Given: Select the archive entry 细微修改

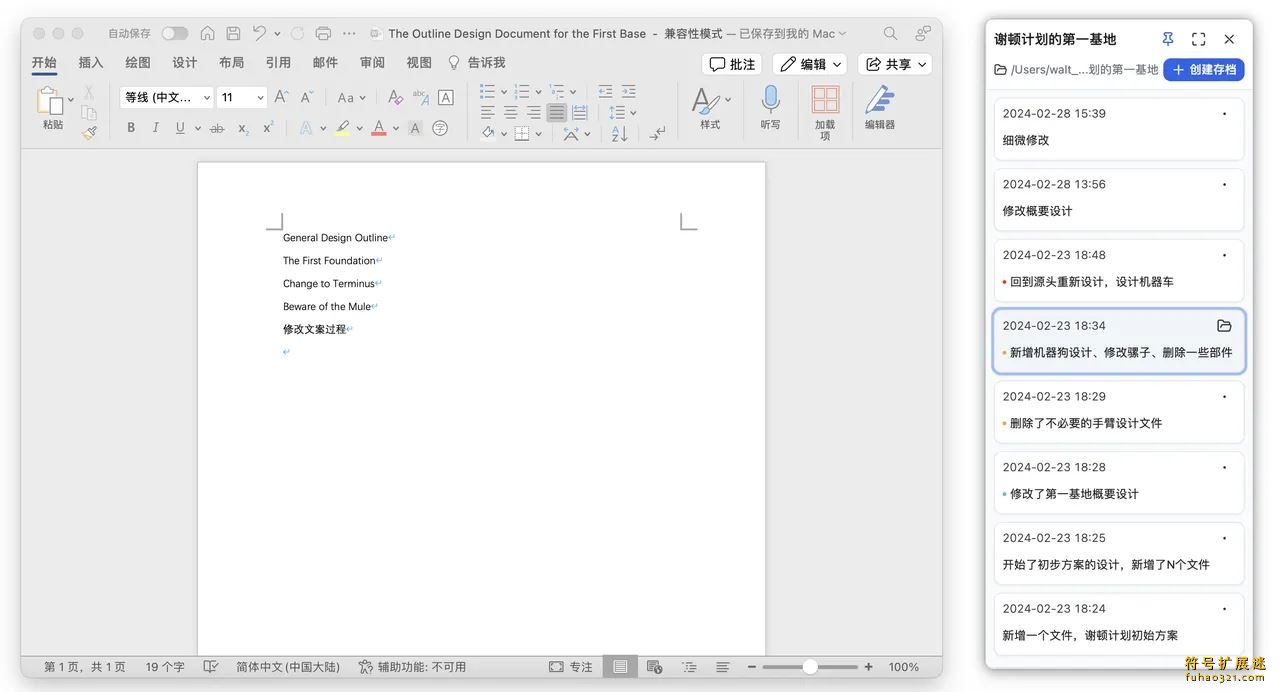Looking at the screenshot, I should (x=1119, y=128).
